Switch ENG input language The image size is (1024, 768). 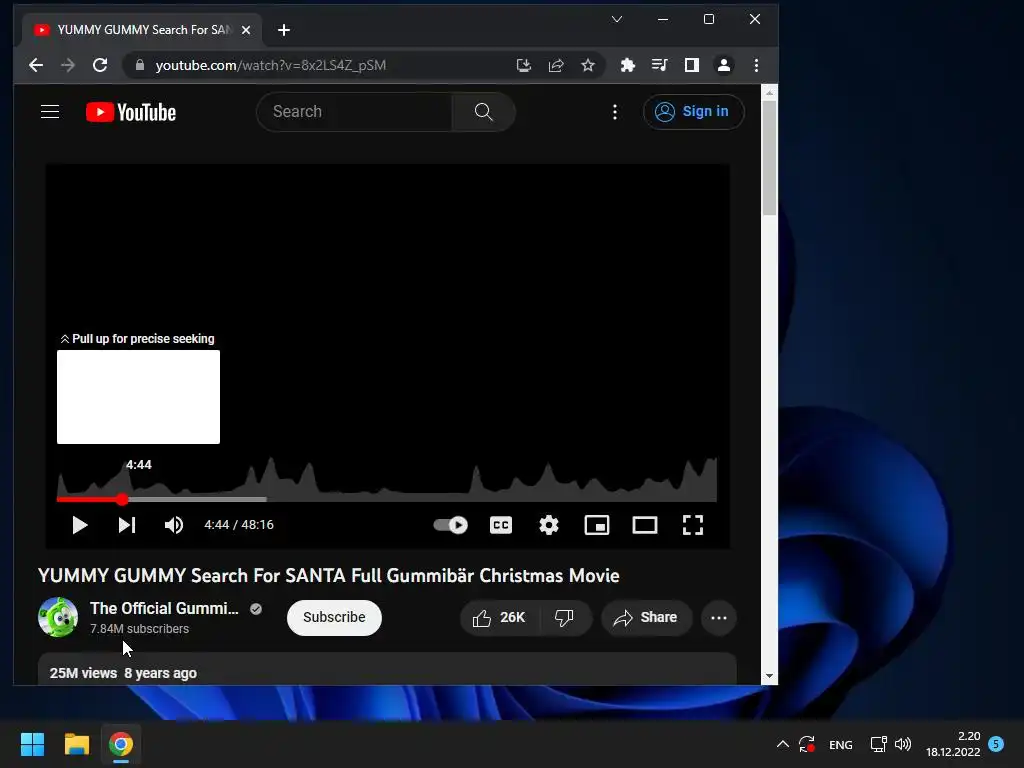click(x=840, y=744)
